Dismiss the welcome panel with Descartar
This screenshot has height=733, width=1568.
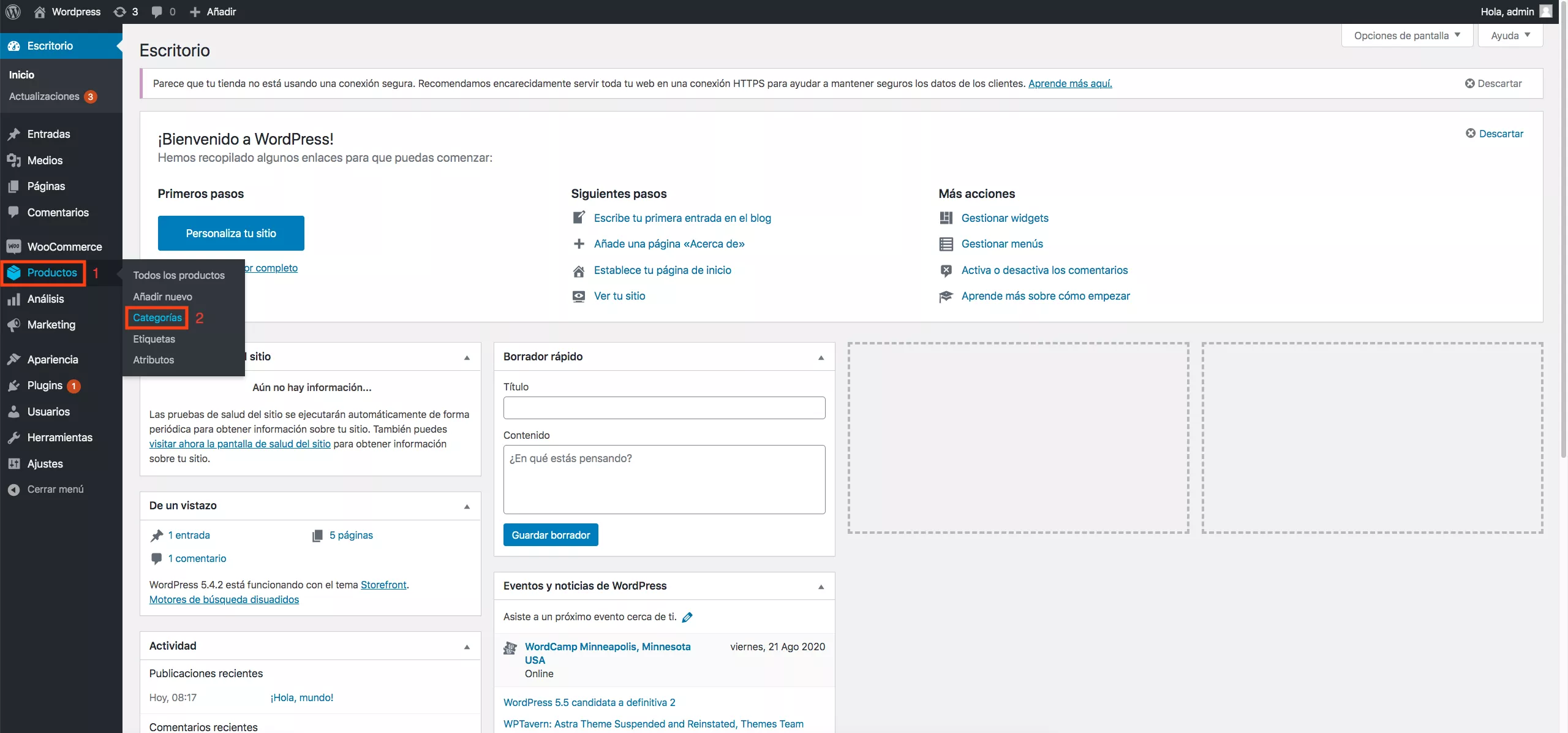point(1494,134)
